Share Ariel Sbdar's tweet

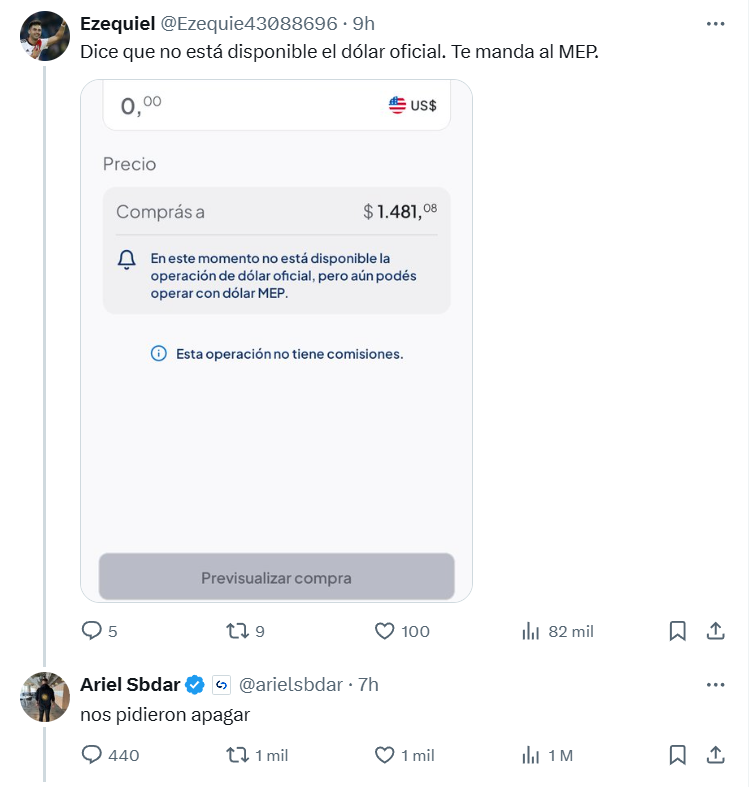click(716, 754)
